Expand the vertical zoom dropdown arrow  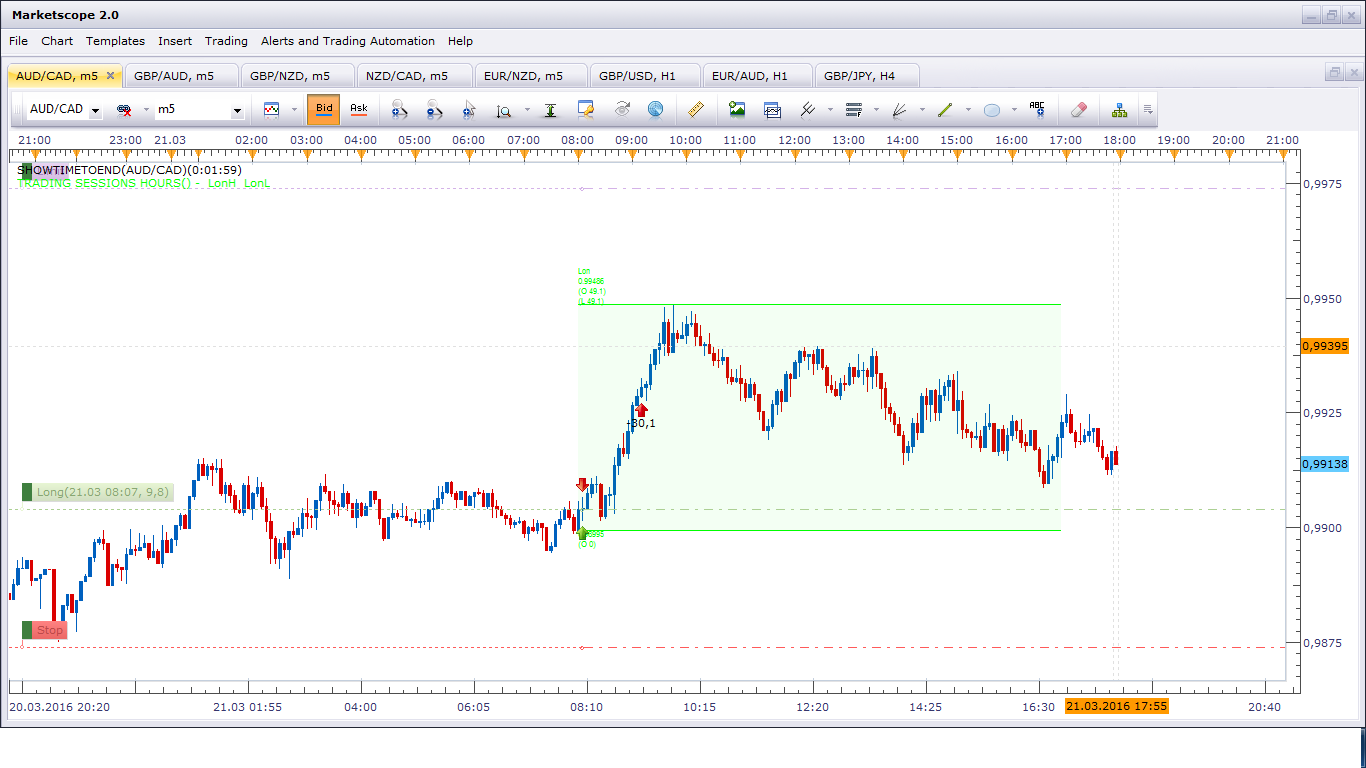pyautogui.click(x=526, y=110)
